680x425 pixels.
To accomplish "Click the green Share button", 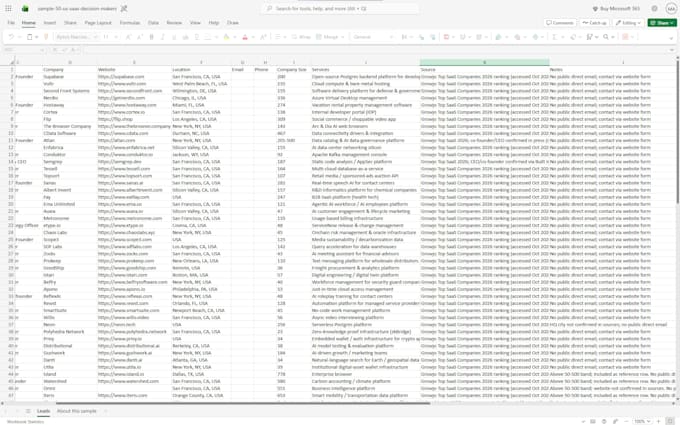I will click(662, 23).
